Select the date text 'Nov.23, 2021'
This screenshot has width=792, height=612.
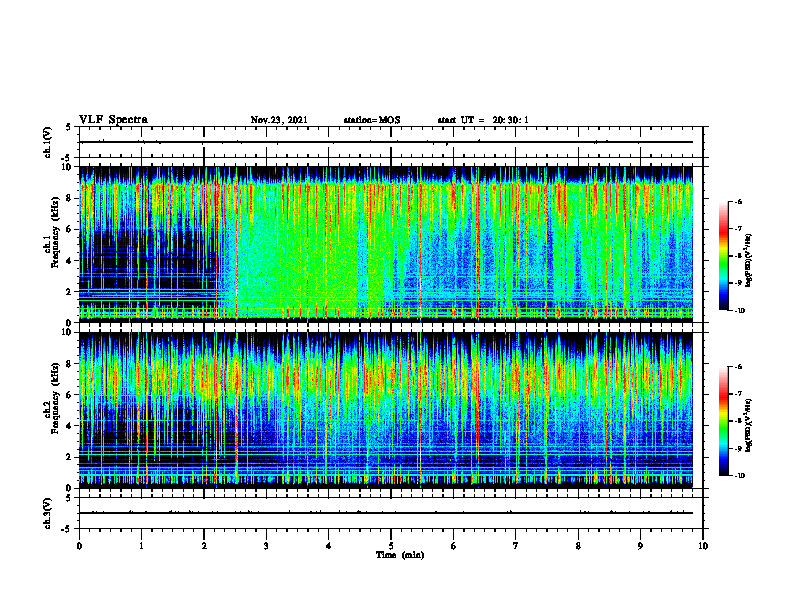pos(279,120)
